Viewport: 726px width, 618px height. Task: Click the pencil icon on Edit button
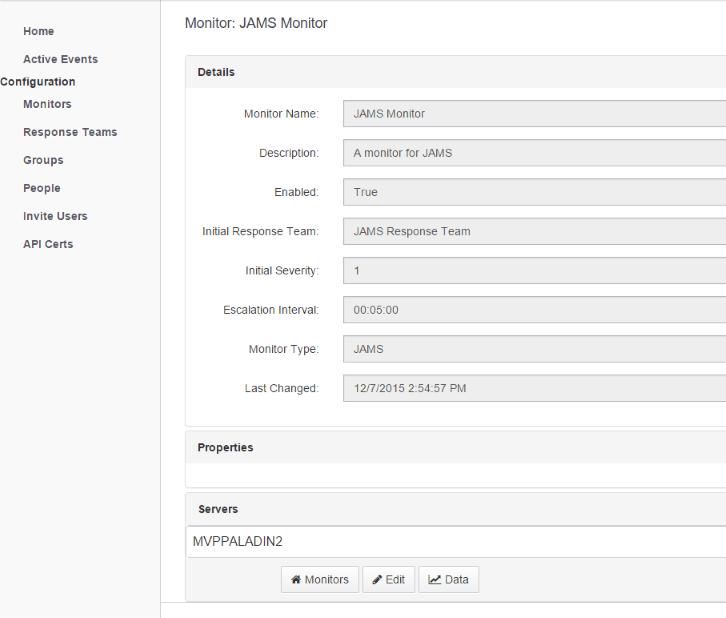tap(377, 580)
